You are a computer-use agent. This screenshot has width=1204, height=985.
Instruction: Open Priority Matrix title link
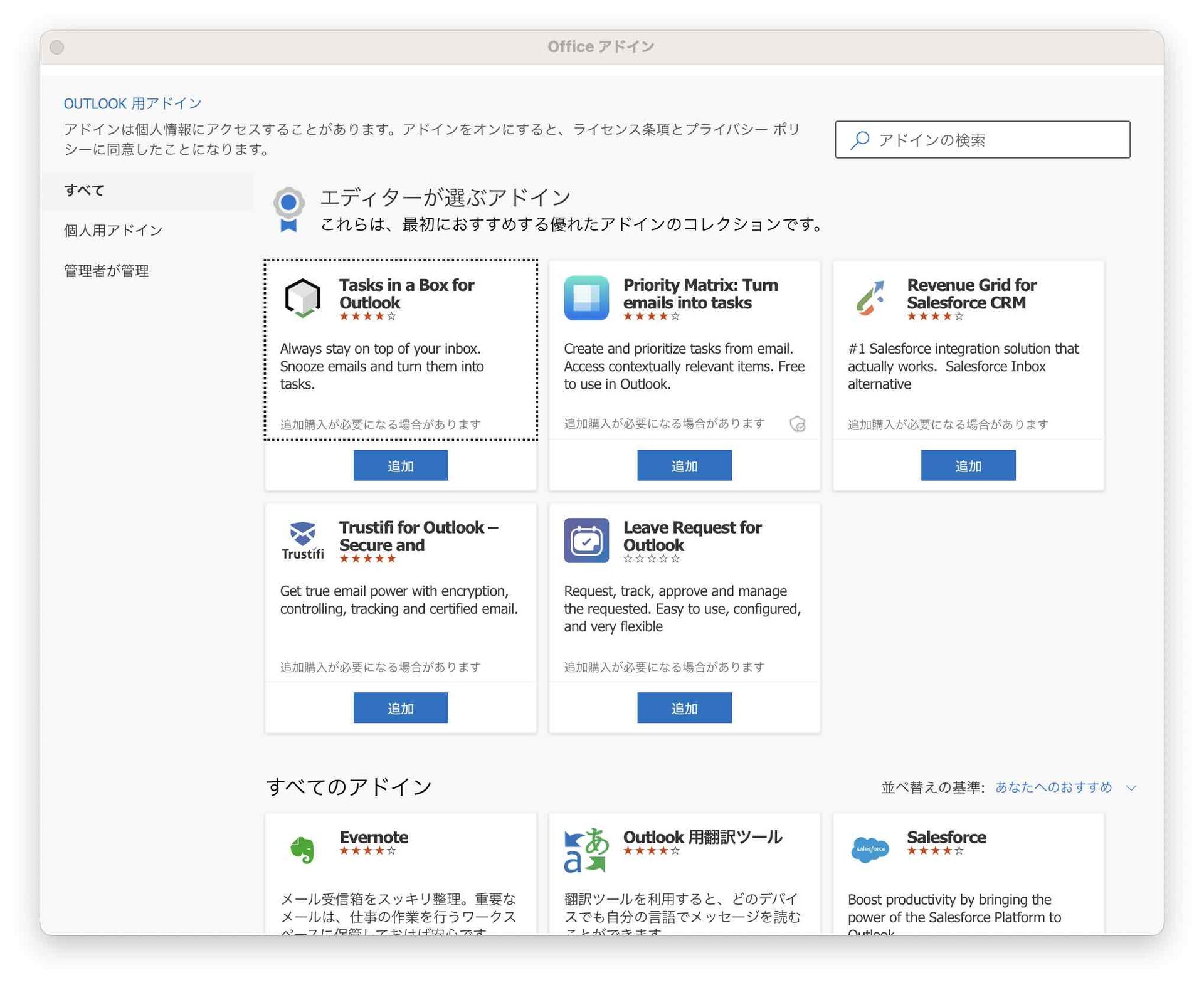click(700, 293)
